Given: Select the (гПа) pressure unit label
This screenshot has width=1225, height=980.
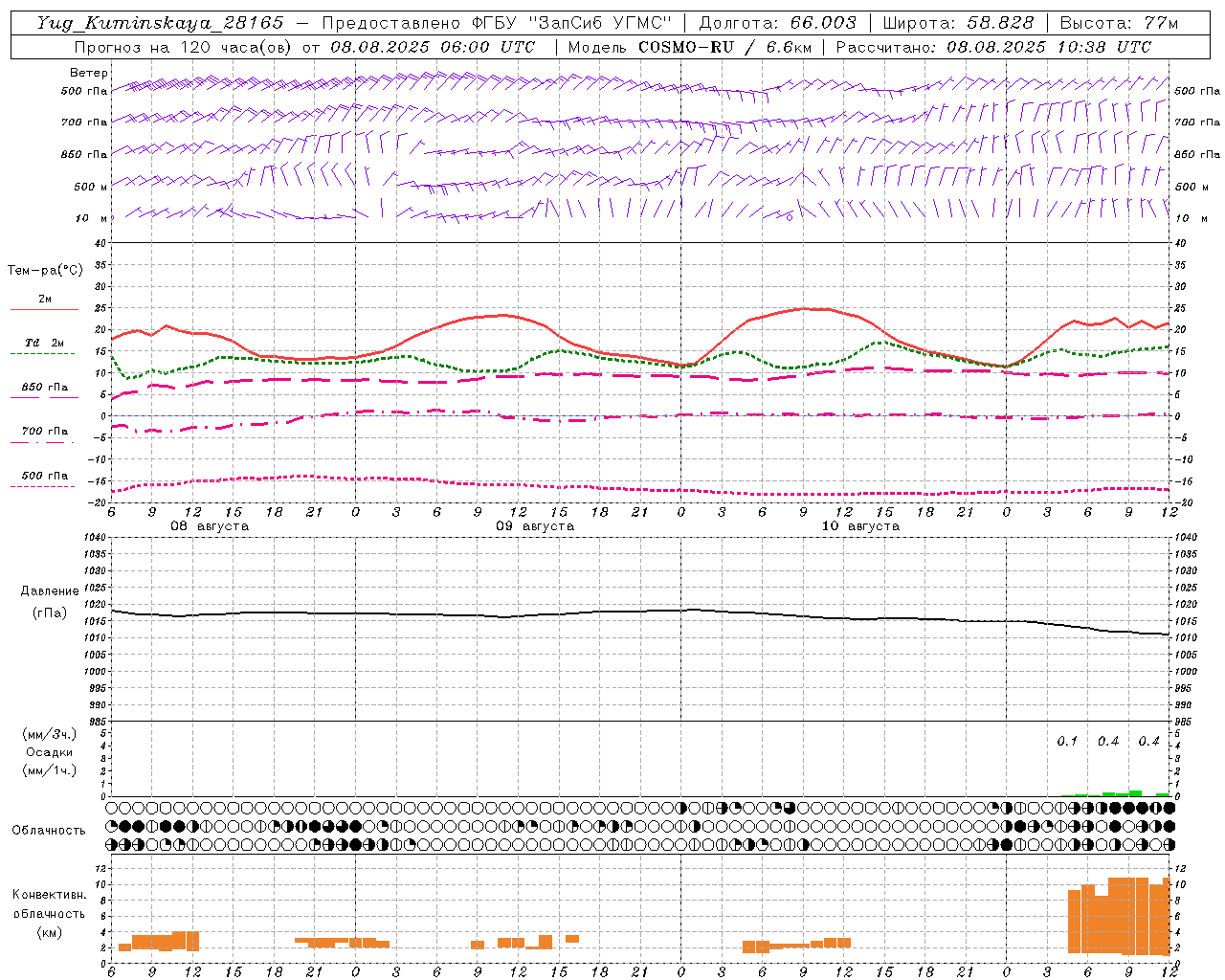Looking at the screenshot, I should tap(50, 612).
